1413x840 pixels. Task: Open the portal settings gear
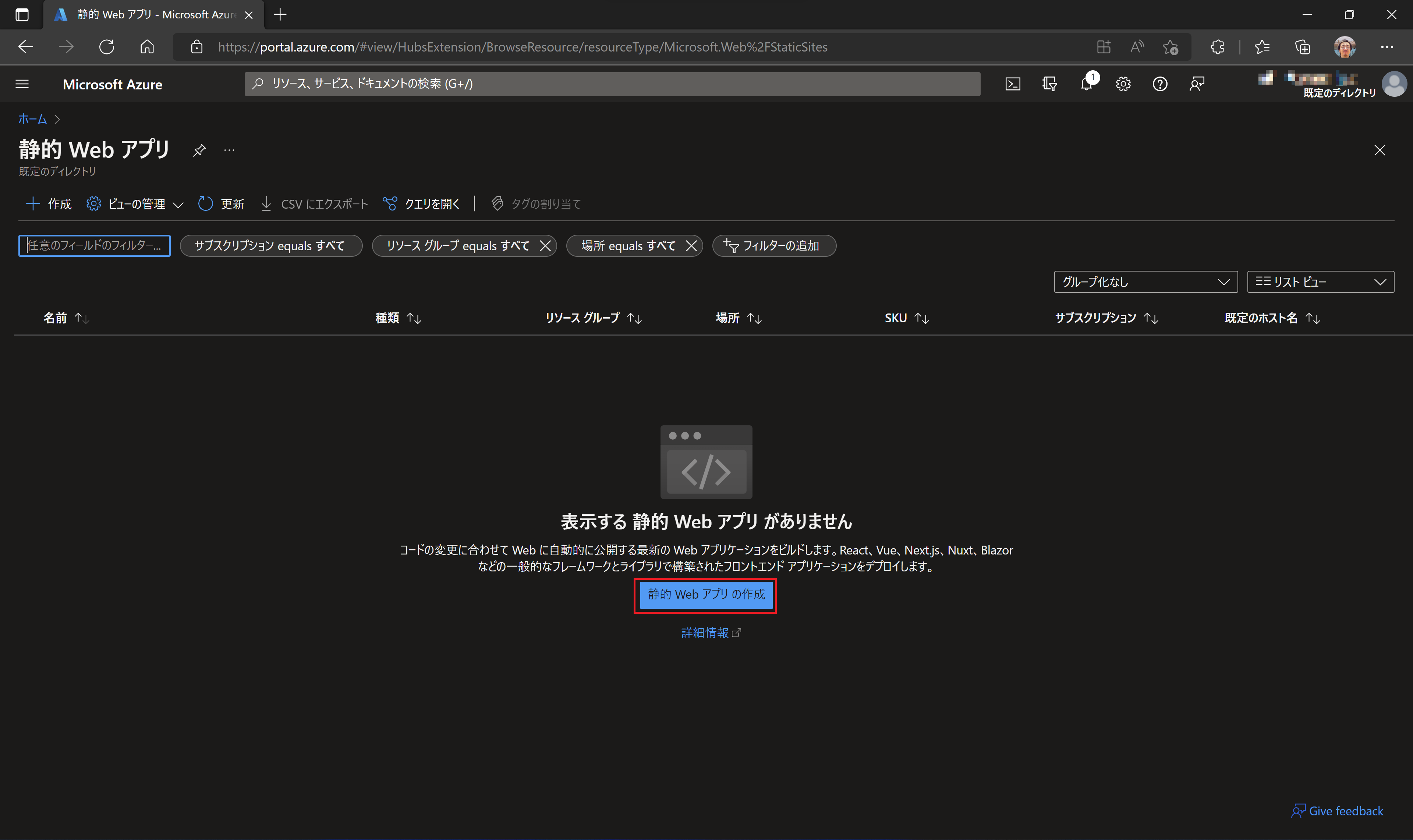tap(1123, 84)
